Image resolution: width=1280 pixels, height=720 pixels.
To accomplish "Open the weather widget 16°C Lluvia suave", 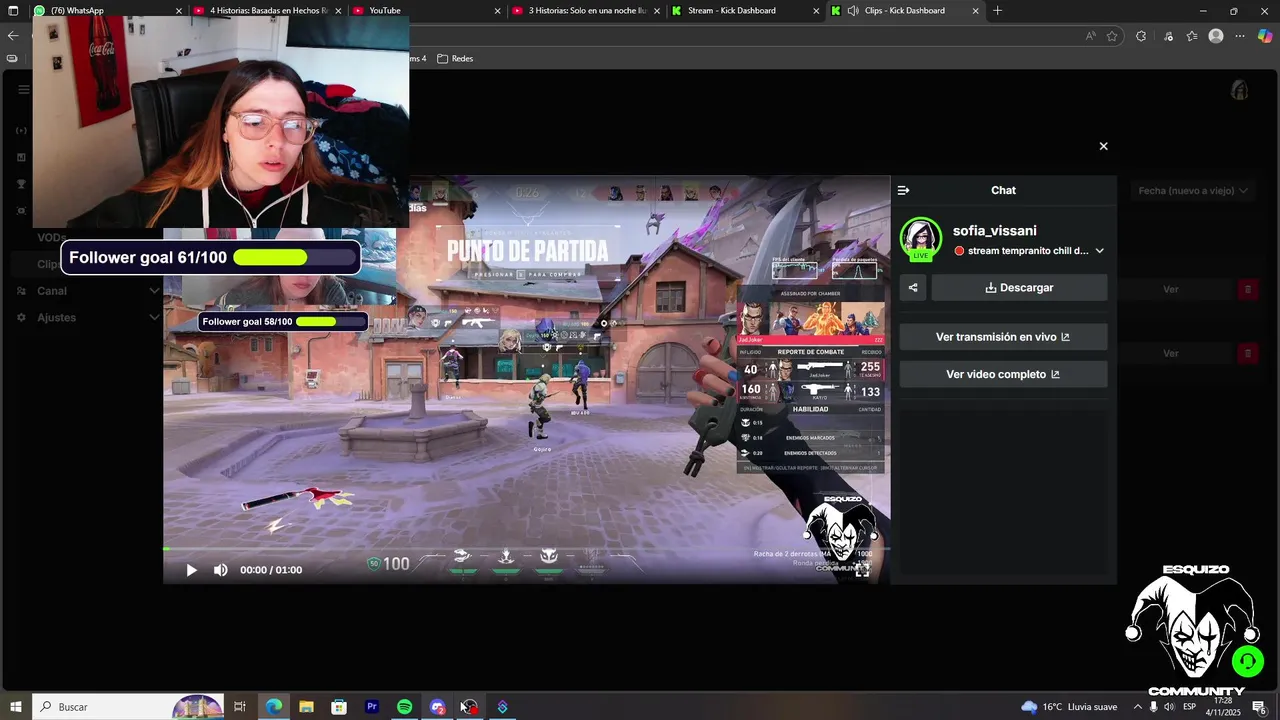I will [1069, 707].
